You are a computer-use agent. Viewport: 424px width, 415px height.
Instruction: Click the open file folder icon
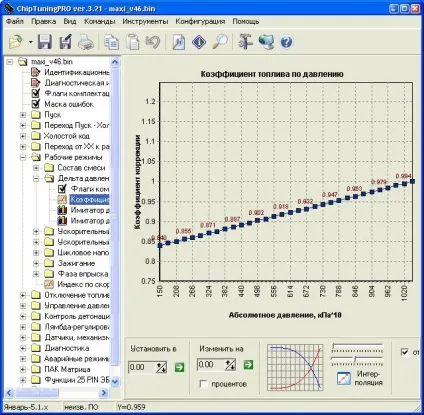(x=16, y=42)
